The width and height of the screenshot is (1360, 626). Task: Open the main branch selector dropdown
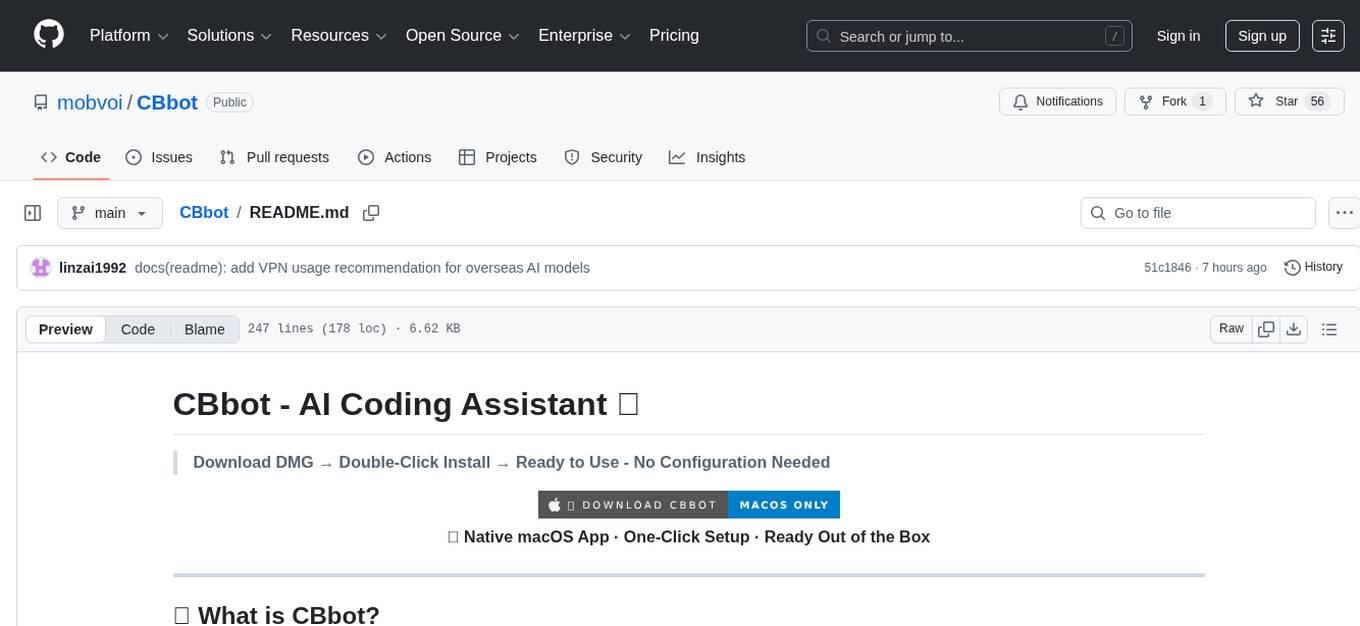coord(110,212)
